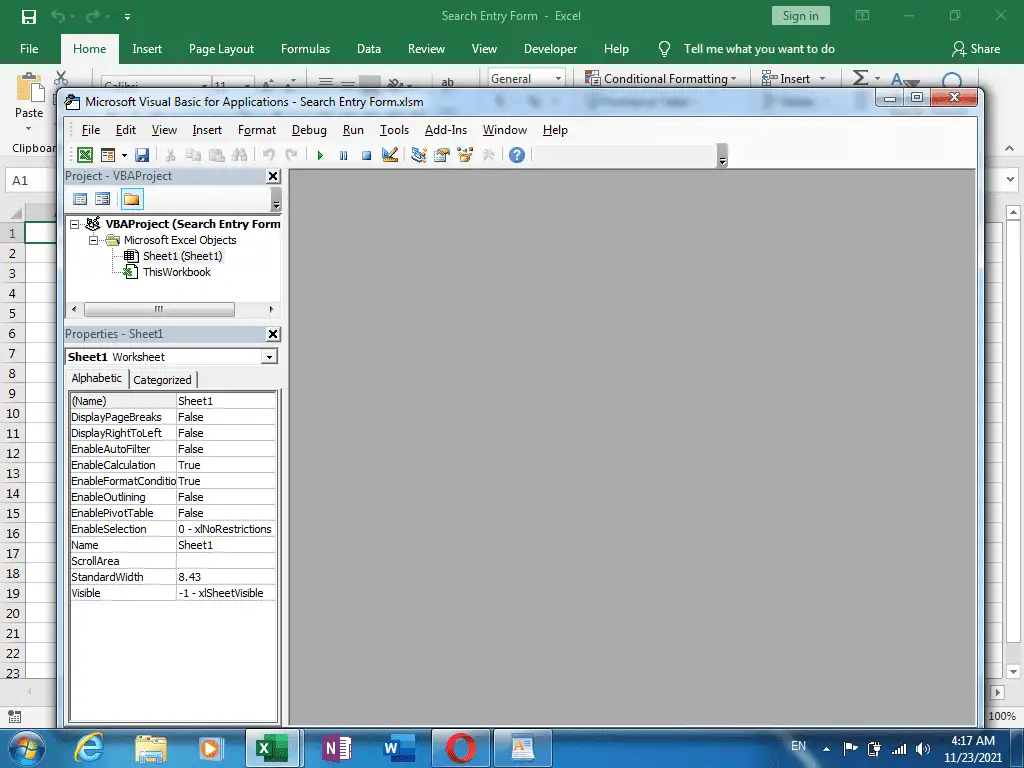This screenshot has height=768, width=1024.
Task: Click volume speaker icon in system tray
Action: 923,749
